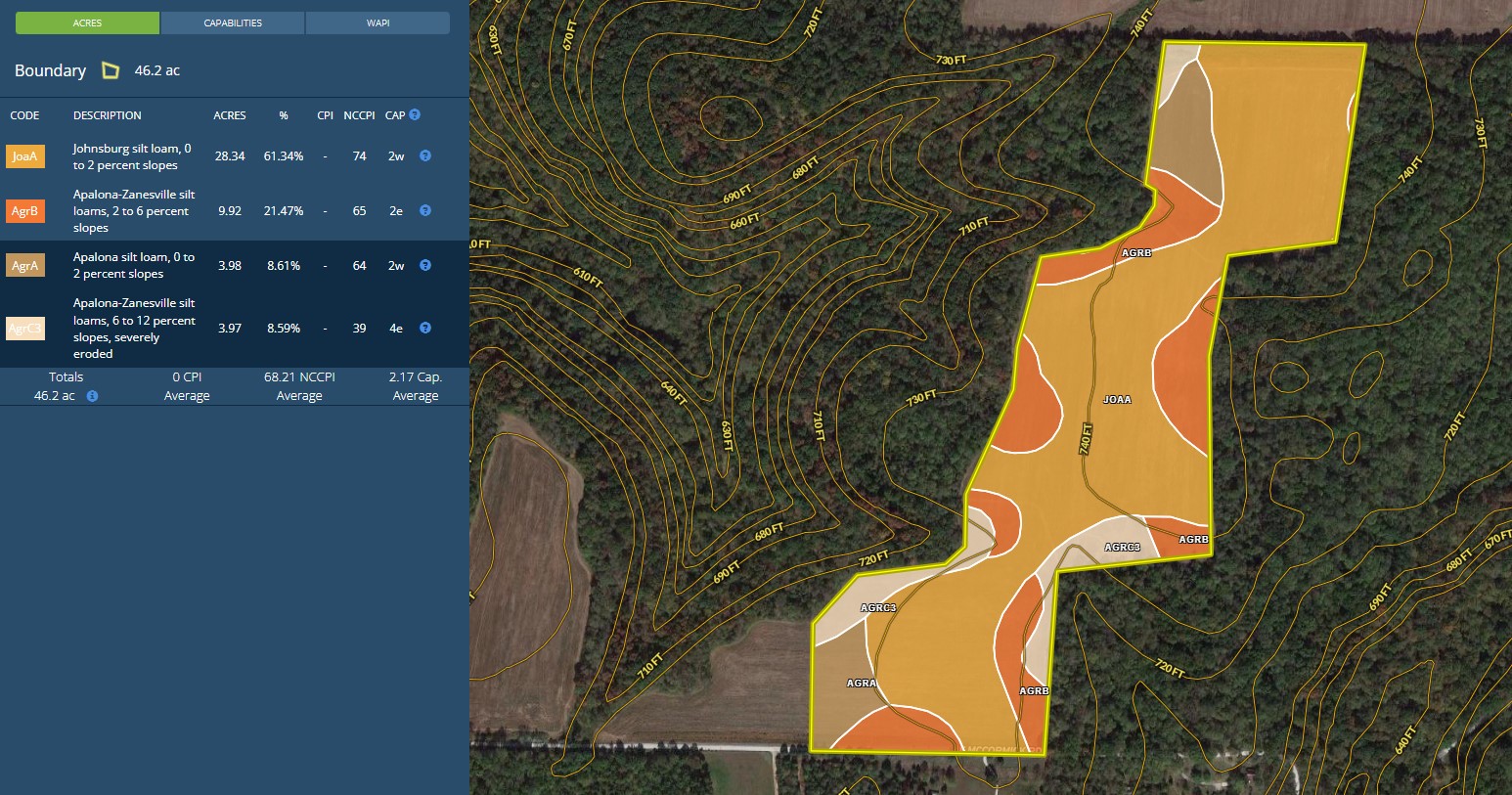
Task: Click help icon in the AgrC3 row
Action: pos(425,328)
